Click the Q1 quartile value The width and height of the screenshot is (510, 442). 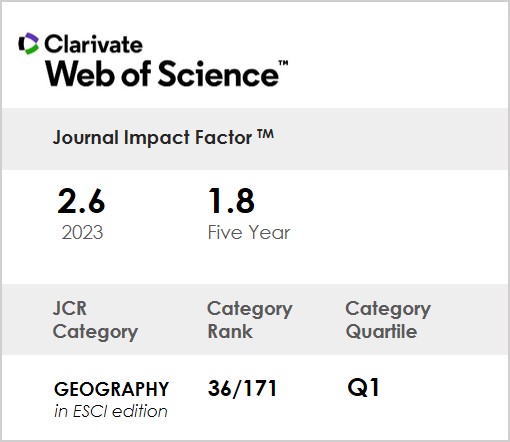point(363,387)
